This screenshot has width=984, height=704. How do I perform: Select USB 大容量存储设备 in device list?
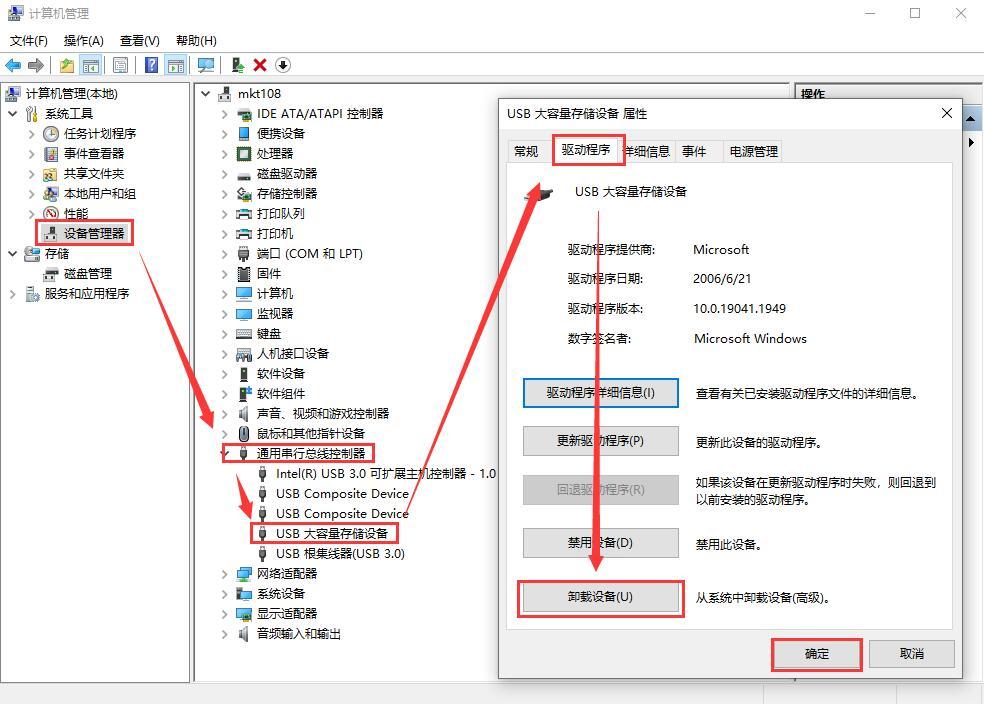click(331, 533)
